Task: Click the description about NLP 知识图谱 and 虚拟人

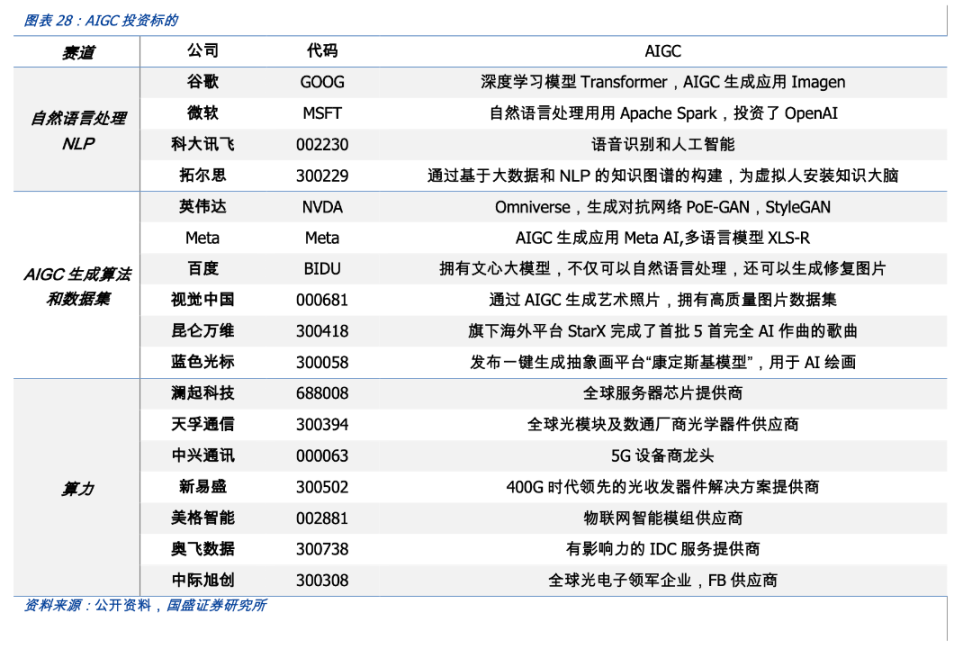Action: point(663,176)
